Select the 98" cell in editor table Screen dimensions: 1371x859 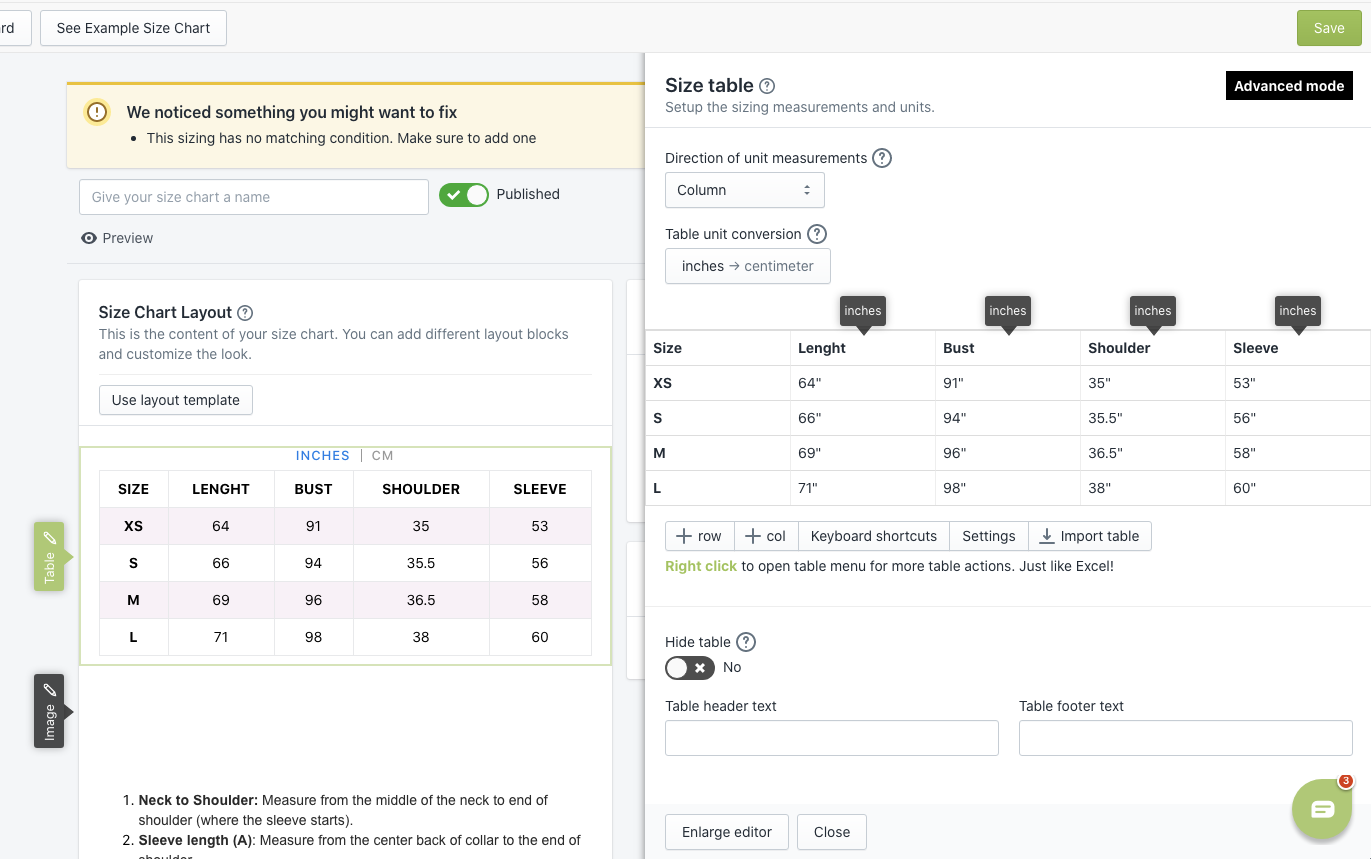(x=1008, y=488)
